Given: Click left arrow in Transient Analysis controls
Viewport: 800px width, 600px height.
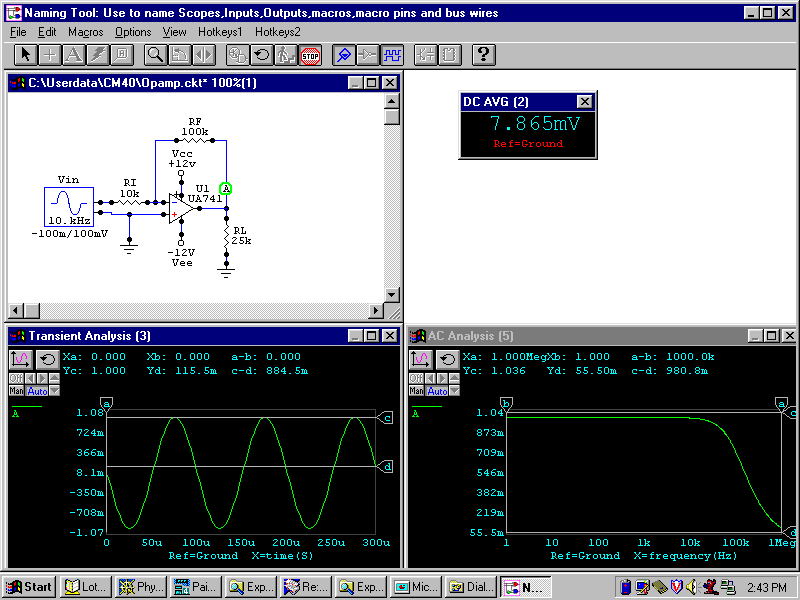Looking at the screenshot, I should [30, 378].
